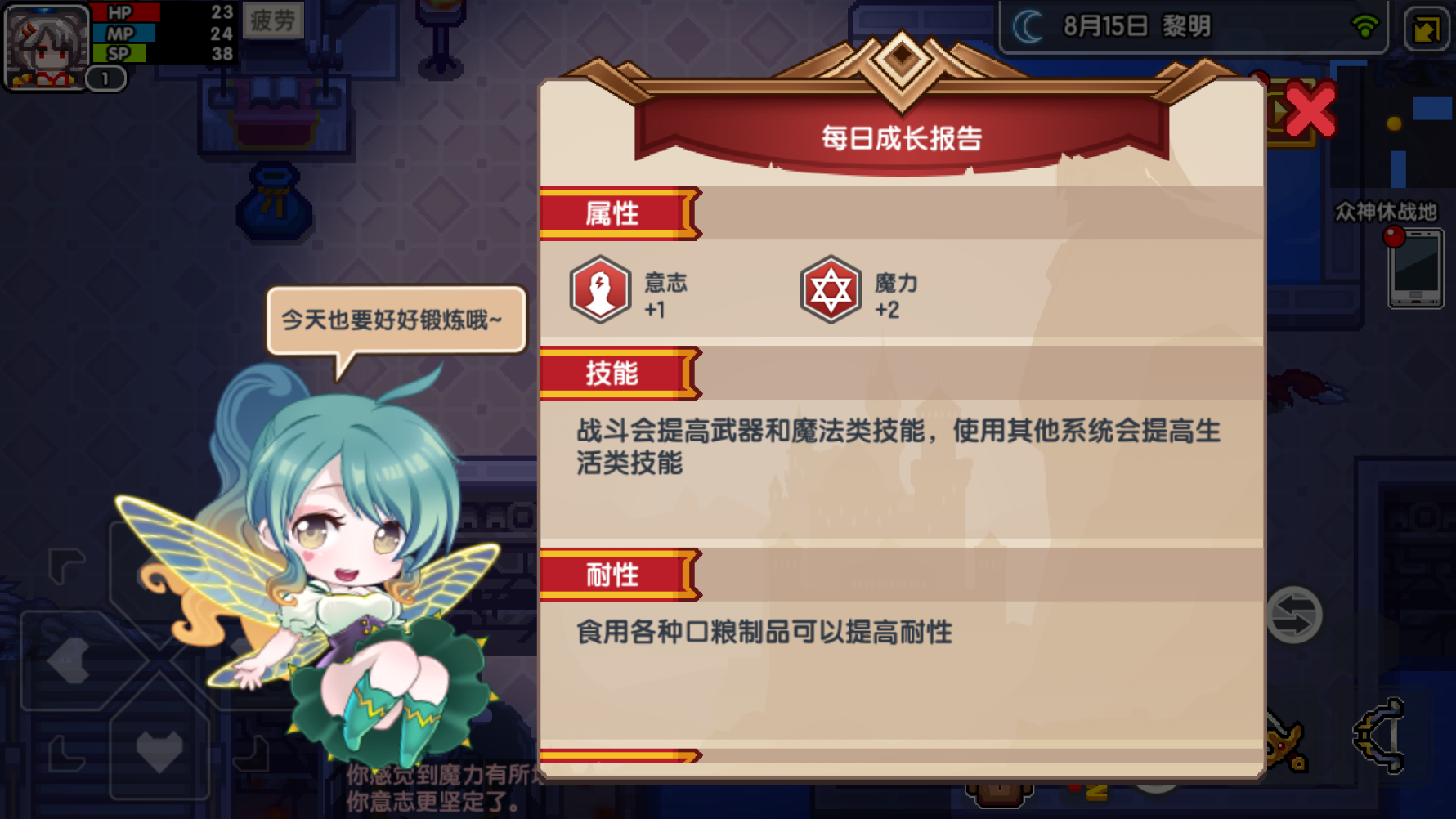The width and height of the screenshot is (1456, 819).
Task: Select the 属性 section header
Action: [620, 214]
